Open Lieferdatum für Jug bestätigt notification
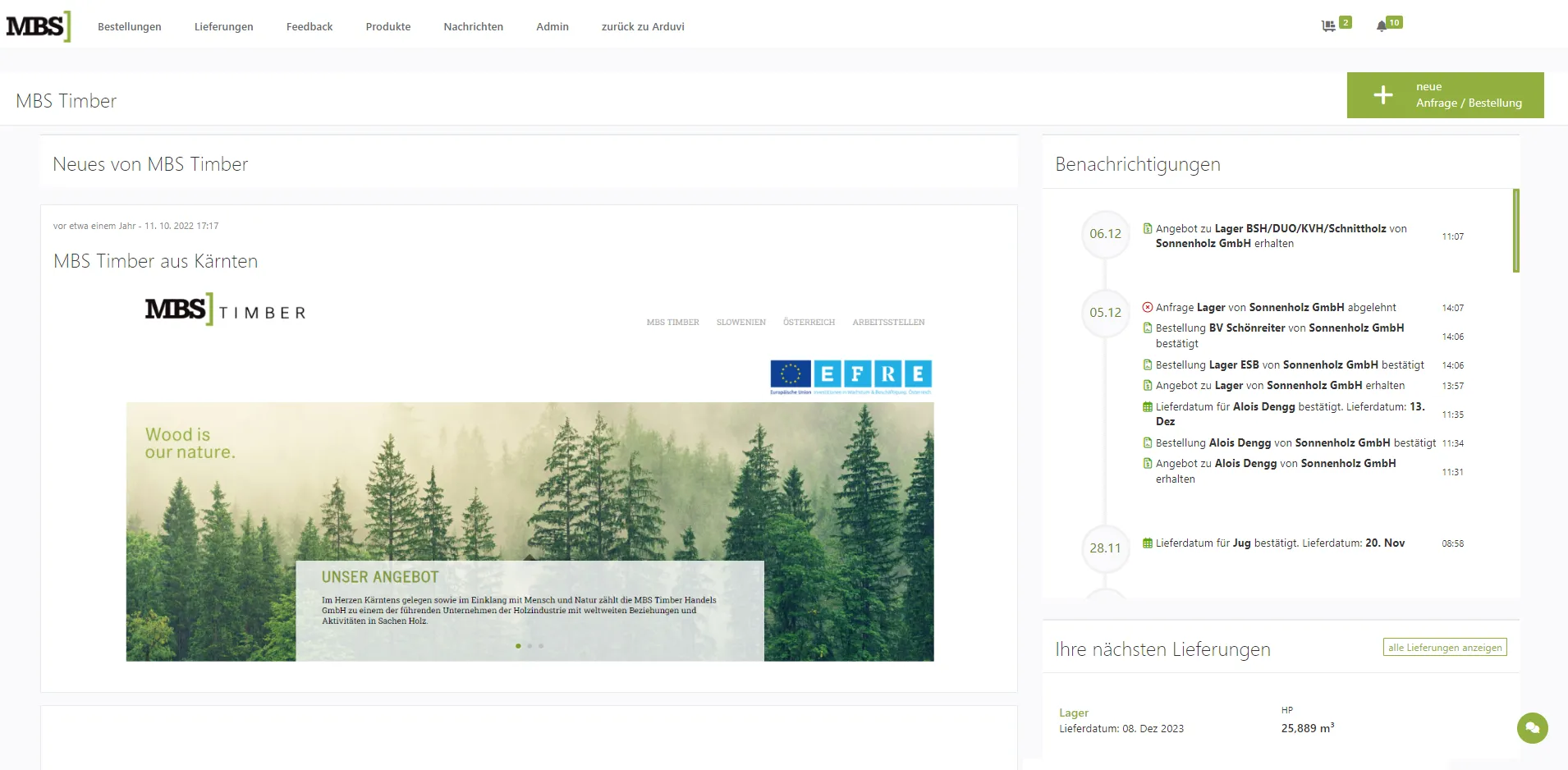Viewport: 1568px width, 770px height. 1280,543
